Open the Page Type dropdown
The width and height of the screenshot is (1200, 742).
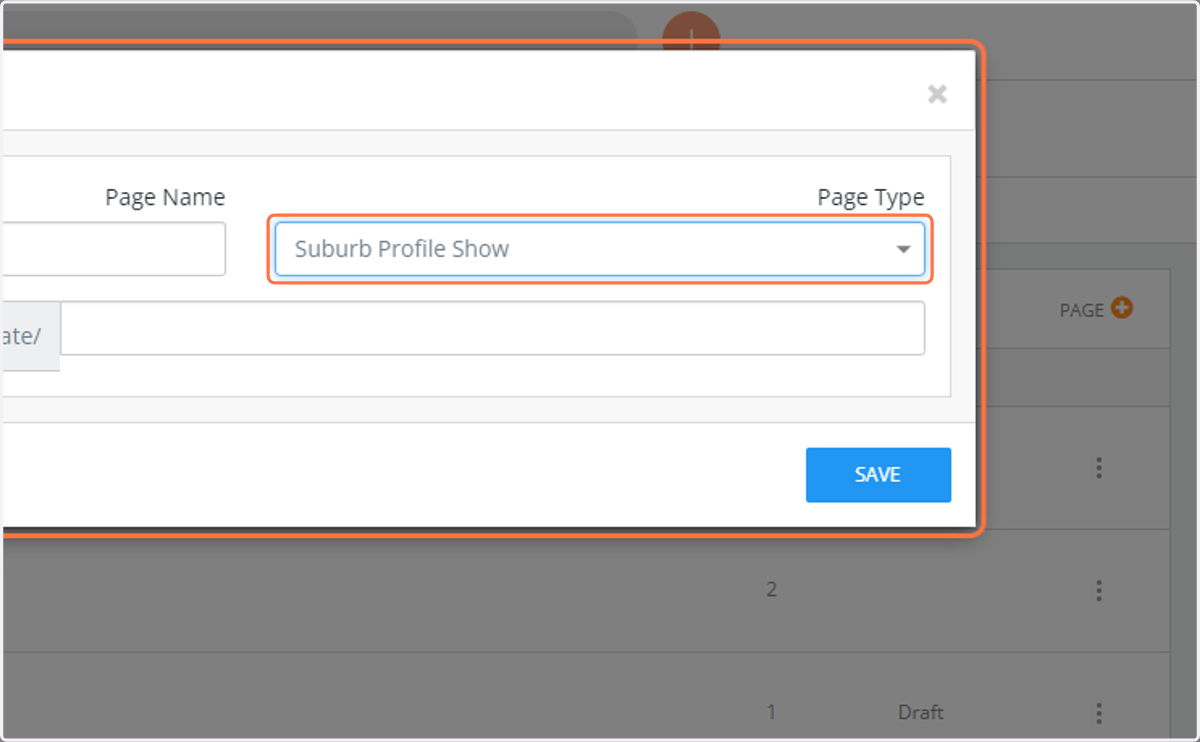pos(600,249)
